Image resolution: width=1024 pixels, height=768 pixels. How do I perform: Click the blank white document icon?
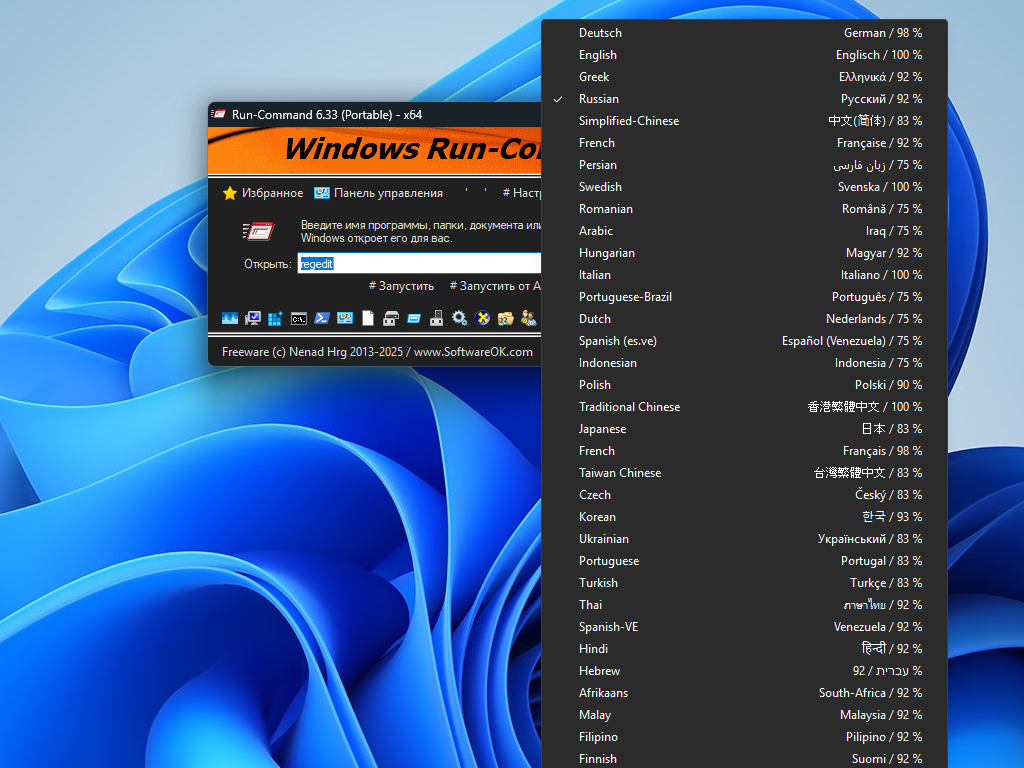(368, 319)
